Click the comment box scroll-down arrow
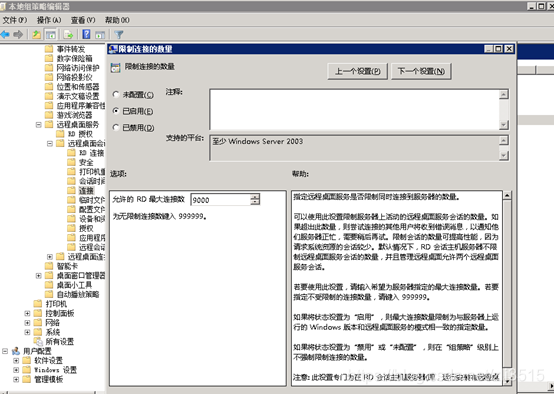Viewport: 554px width, 394px height. point(504,125)
